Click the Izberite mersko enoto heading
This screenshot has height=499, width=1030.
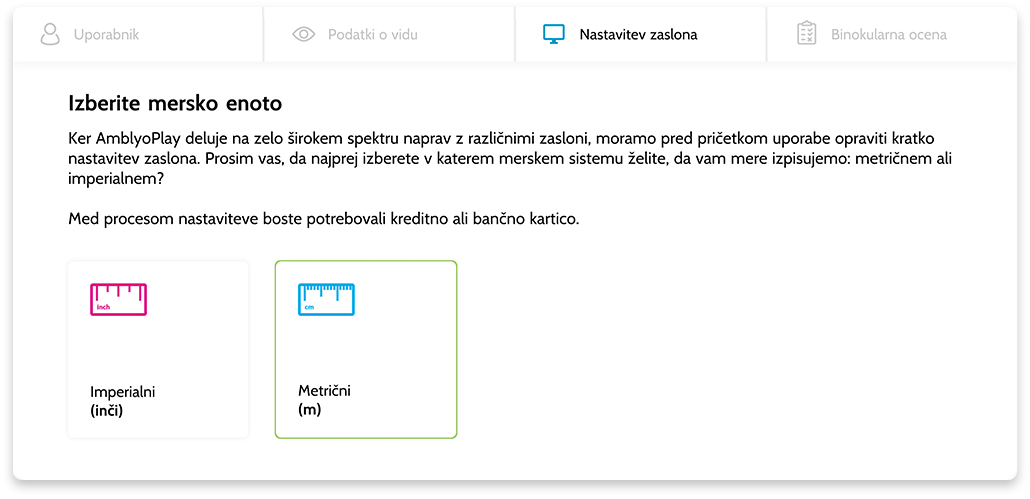pyautogui.click(x=175, y=103)
